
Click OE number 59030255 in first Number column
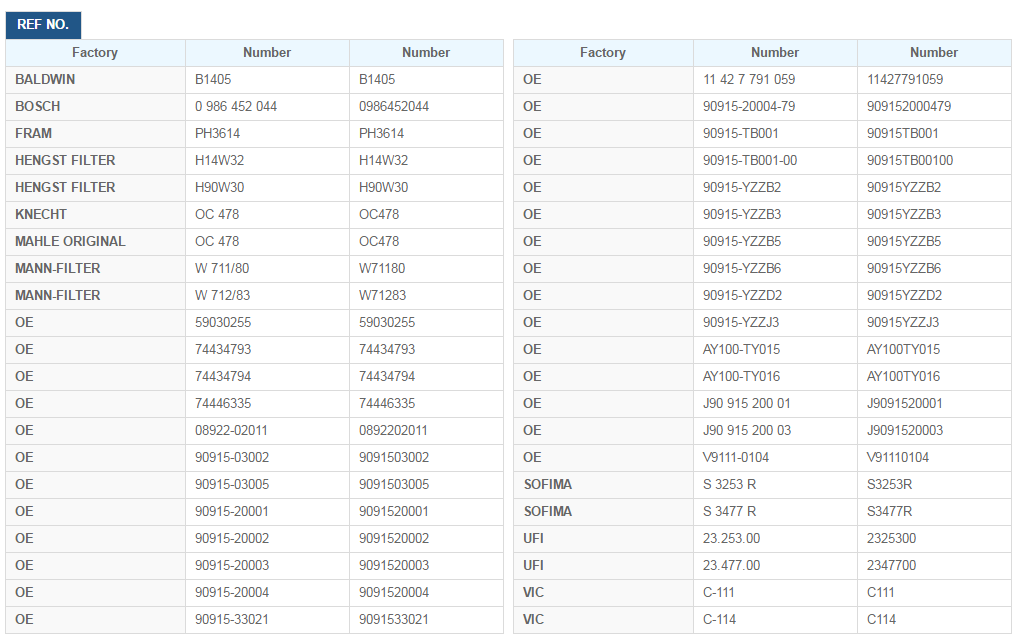(x=222, y=323)
